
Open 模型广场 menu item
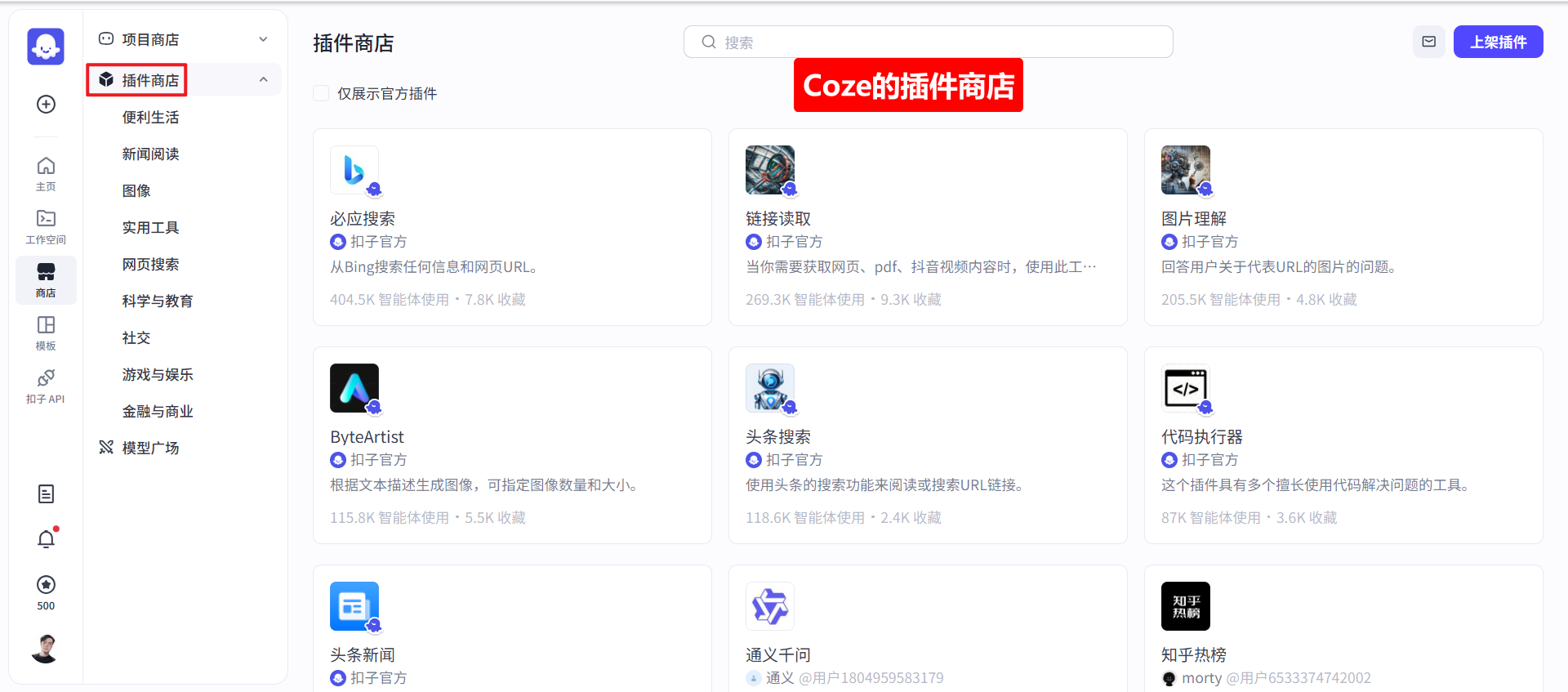150,448
